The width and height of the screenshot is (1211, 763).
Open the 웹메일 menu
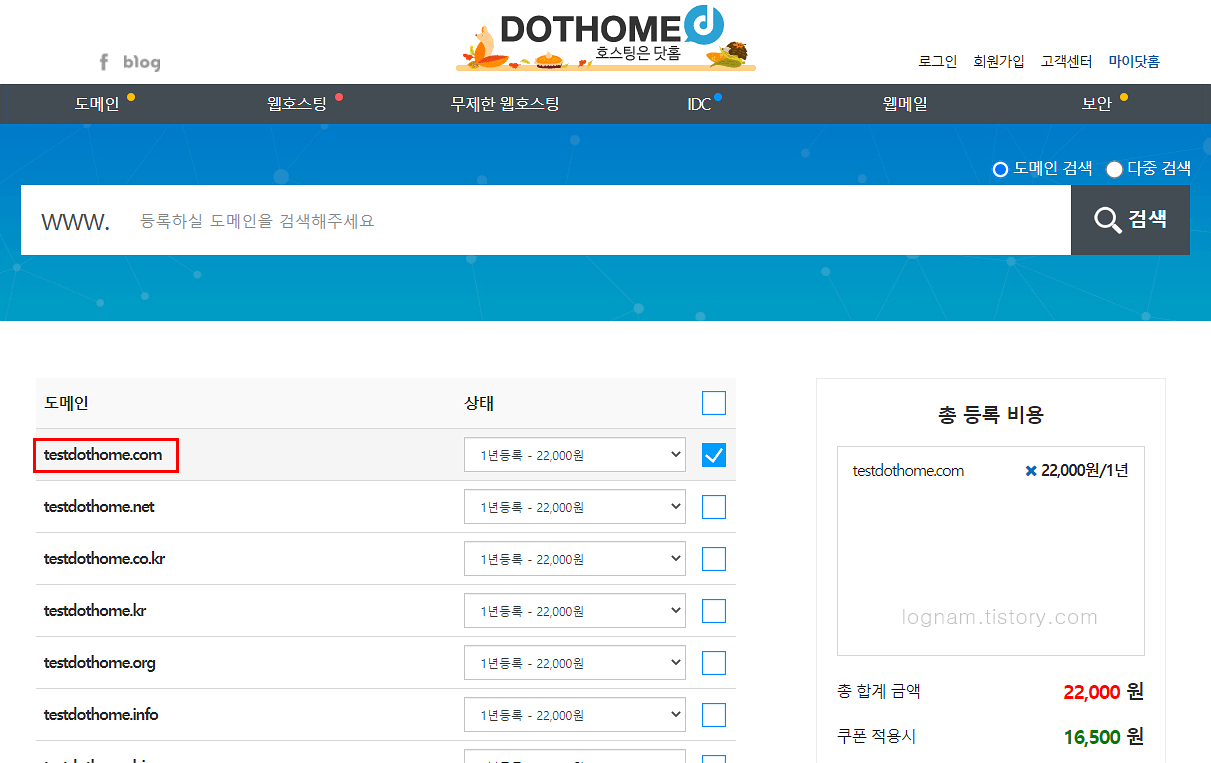905,104
